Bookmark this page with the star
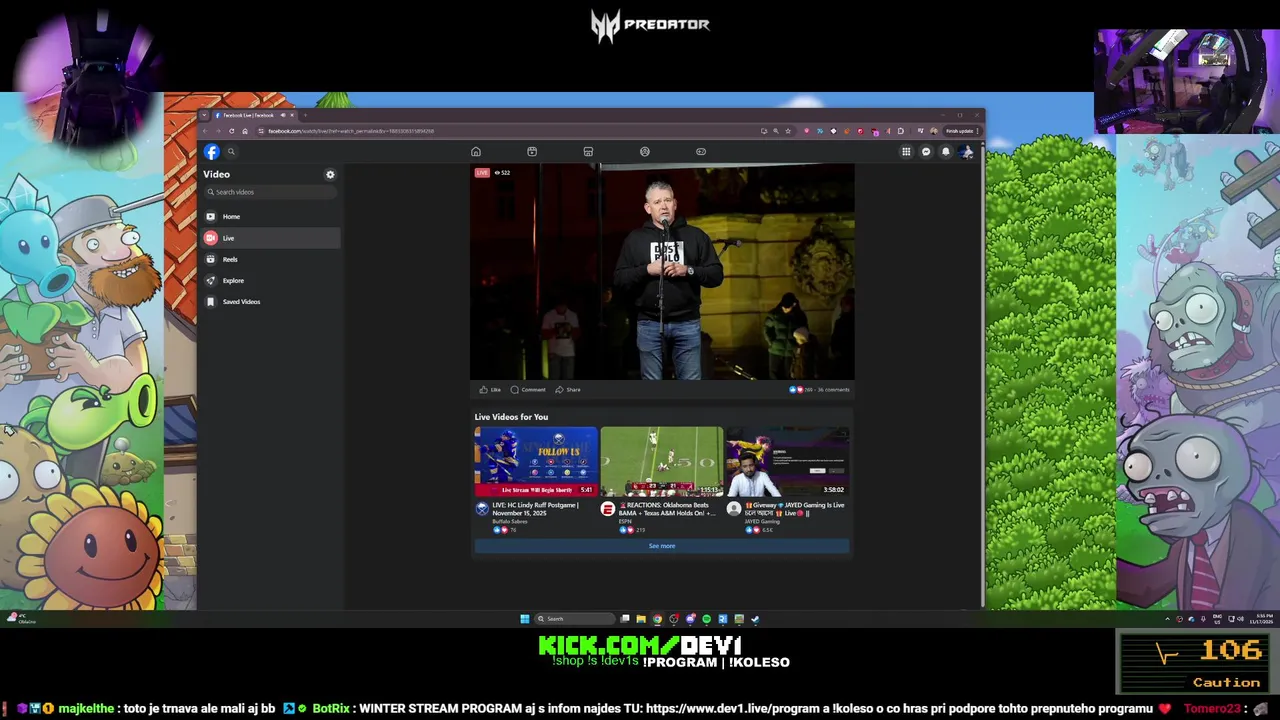Screen dimensions: 1280x720 point(788,131)
